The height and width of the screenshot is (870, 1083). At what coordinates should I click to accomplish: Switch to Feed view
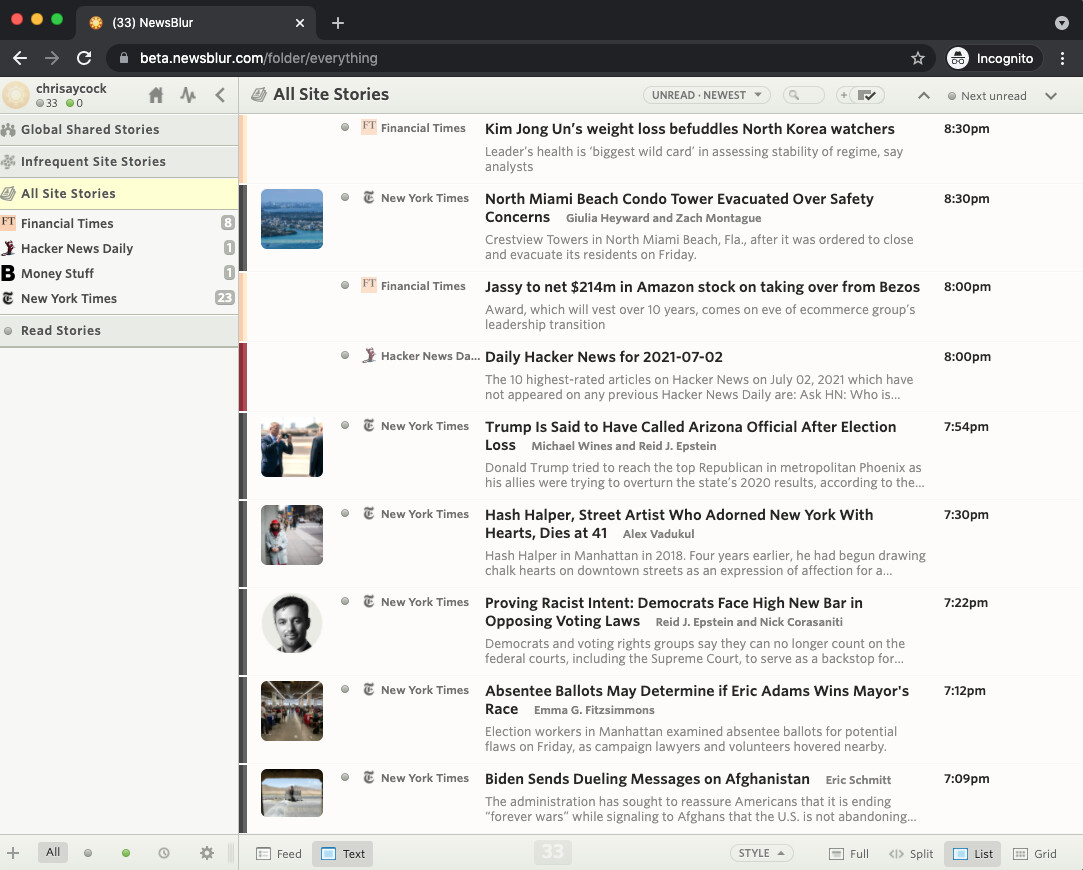tap(279, 854)
